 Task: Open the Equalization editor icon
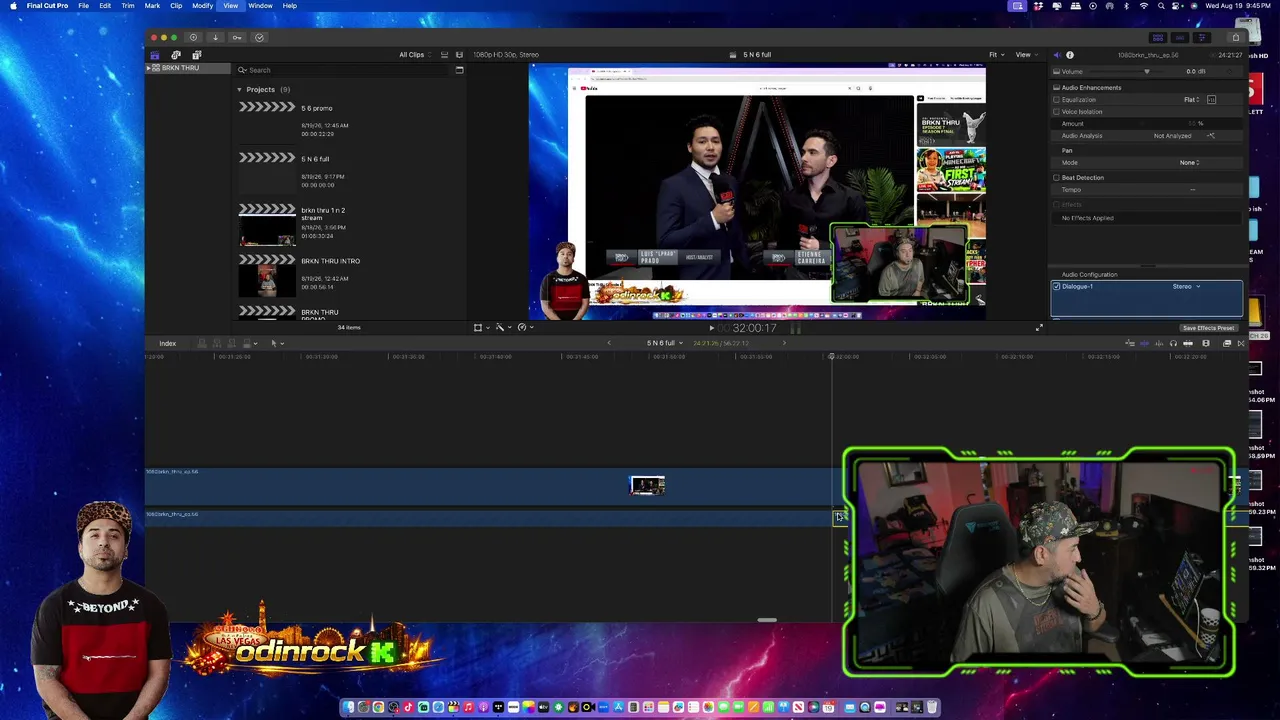1211,100
